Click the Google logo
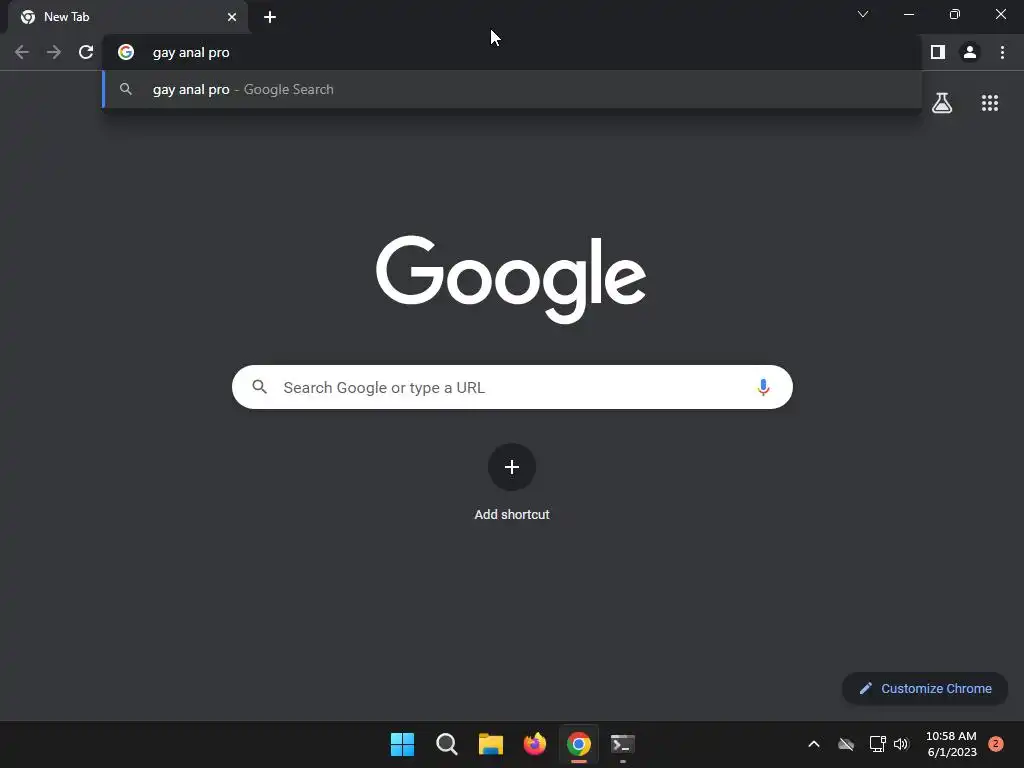1024x768 pixels. [511, 279]
